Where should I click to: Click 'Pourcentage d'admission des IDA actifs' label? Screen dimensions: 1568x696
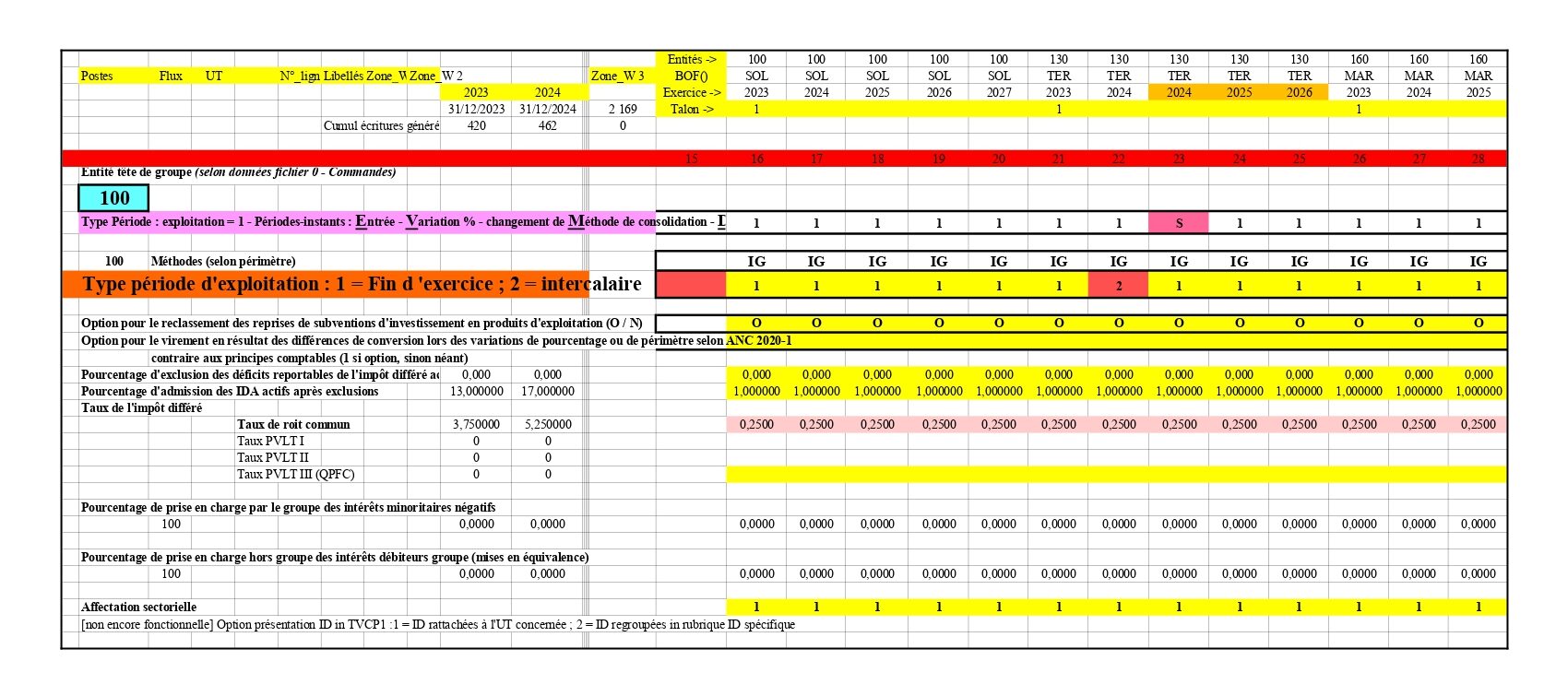(x=230, y=391)
